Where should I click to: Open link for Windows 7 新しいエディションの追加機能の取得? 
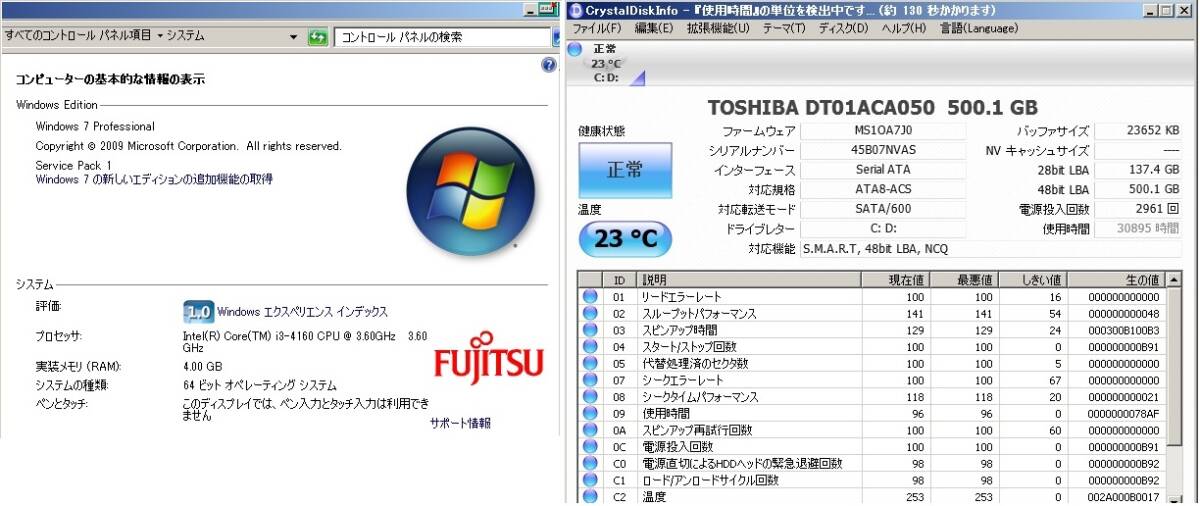click(x=154, y=180)
